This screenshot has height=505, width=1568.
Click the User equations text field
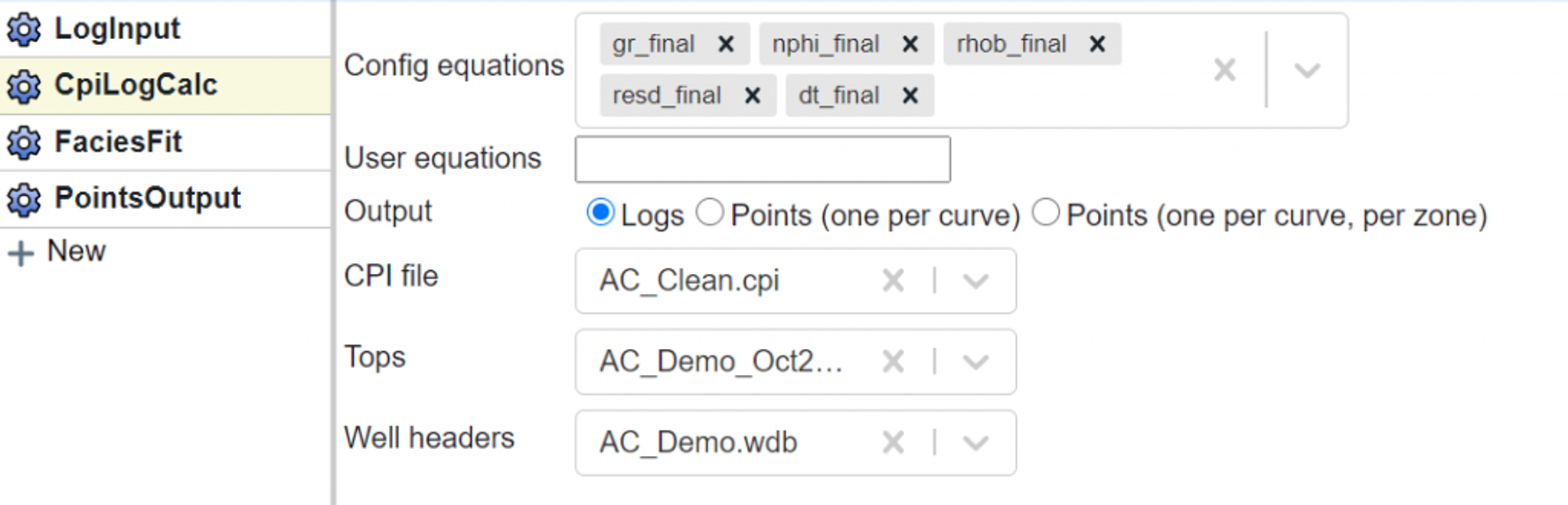pos(763,159)
